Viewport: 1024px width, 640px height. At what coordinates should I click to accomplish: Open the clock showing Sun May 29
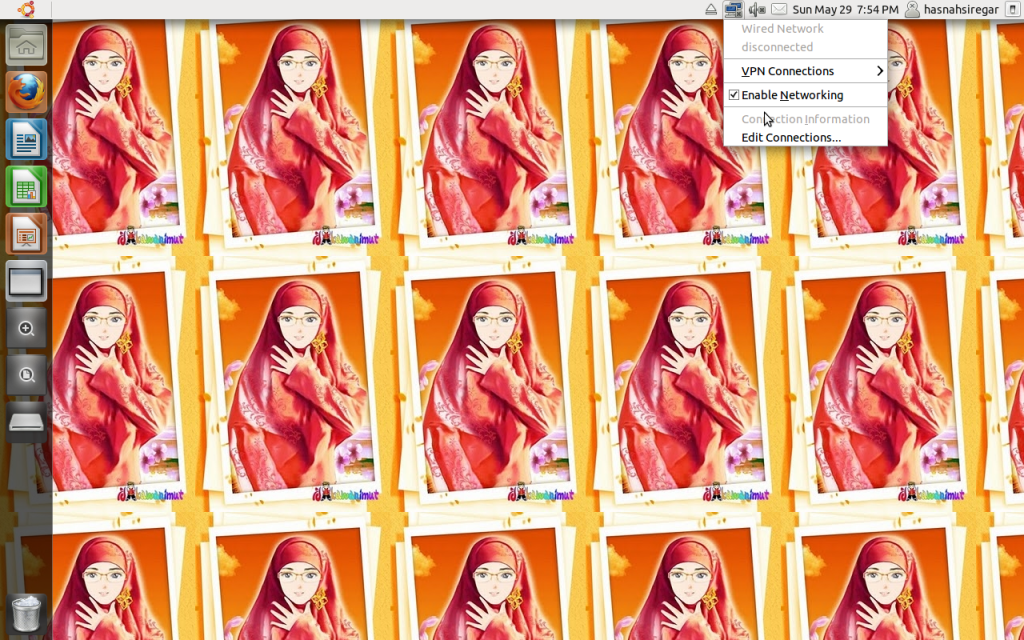point(845,9)
